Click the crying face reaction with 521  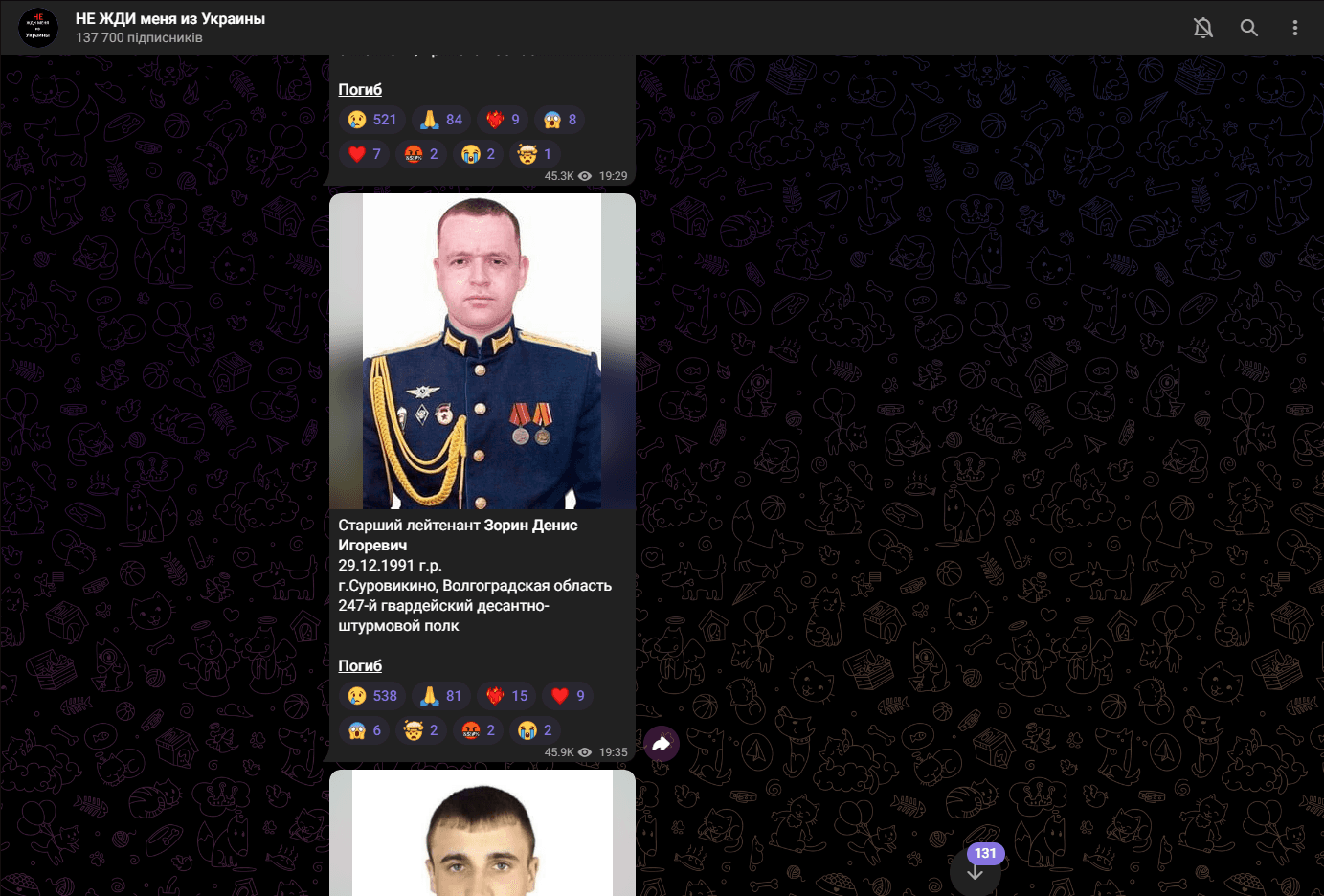pos(372,120)
